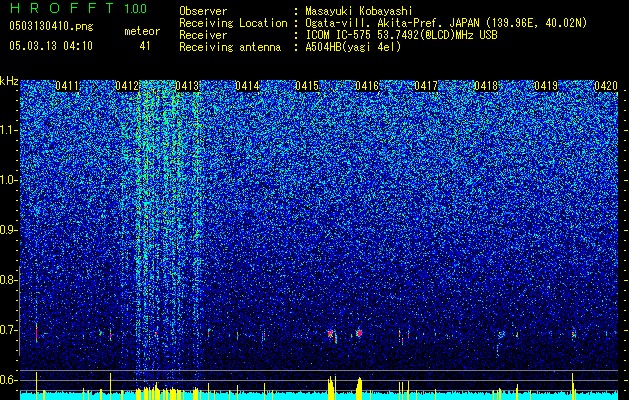This screenshot has width=629, height=400.
Task: Click the kHz axis unit label
Action: (x=9, y=81)
